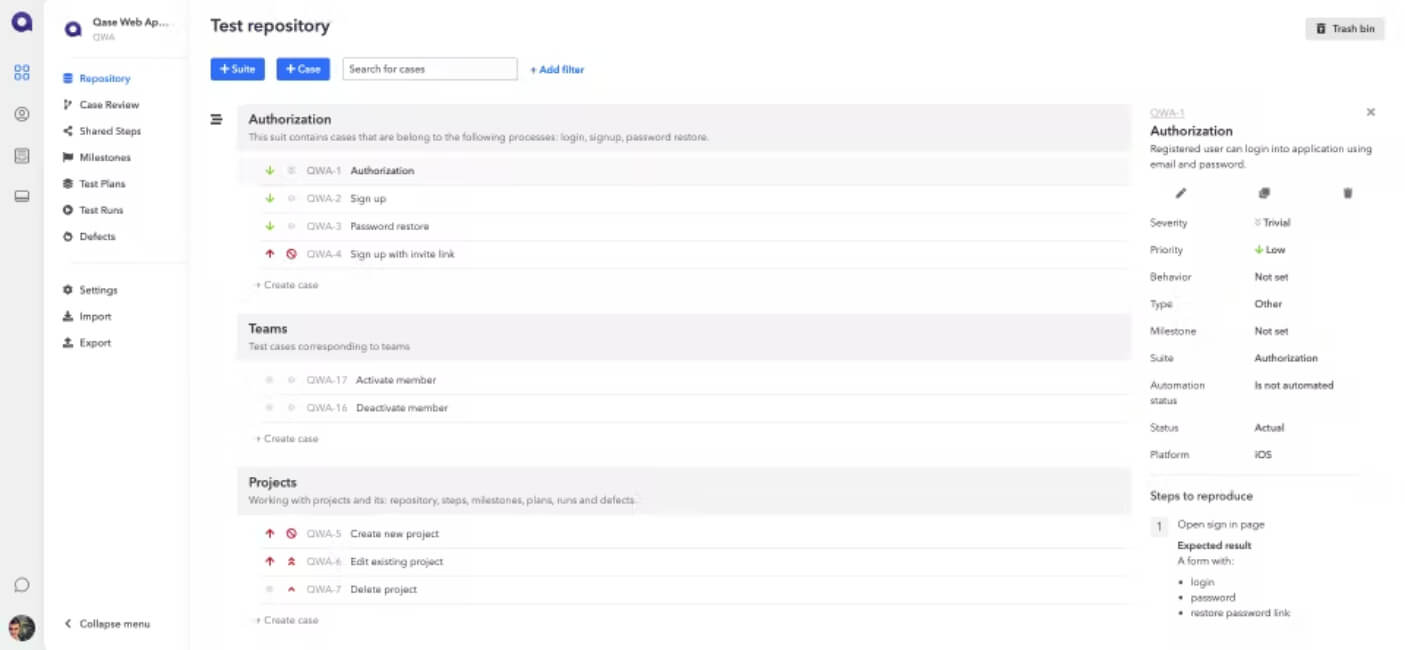This screenshot has height=650, width=1405.
Task: Open the chat bubble icon in left rail
Action: click(x=22, y=585)
